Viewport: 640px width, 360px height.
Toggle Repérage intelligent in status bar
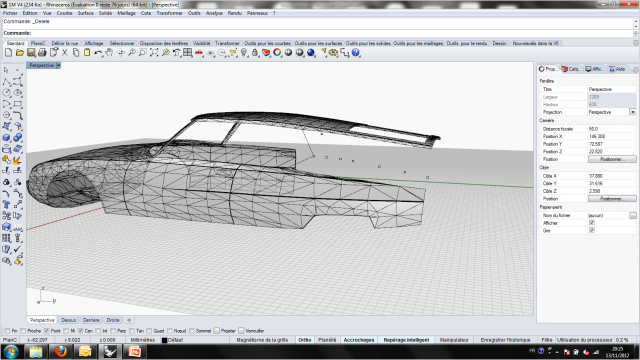(406, 340)
